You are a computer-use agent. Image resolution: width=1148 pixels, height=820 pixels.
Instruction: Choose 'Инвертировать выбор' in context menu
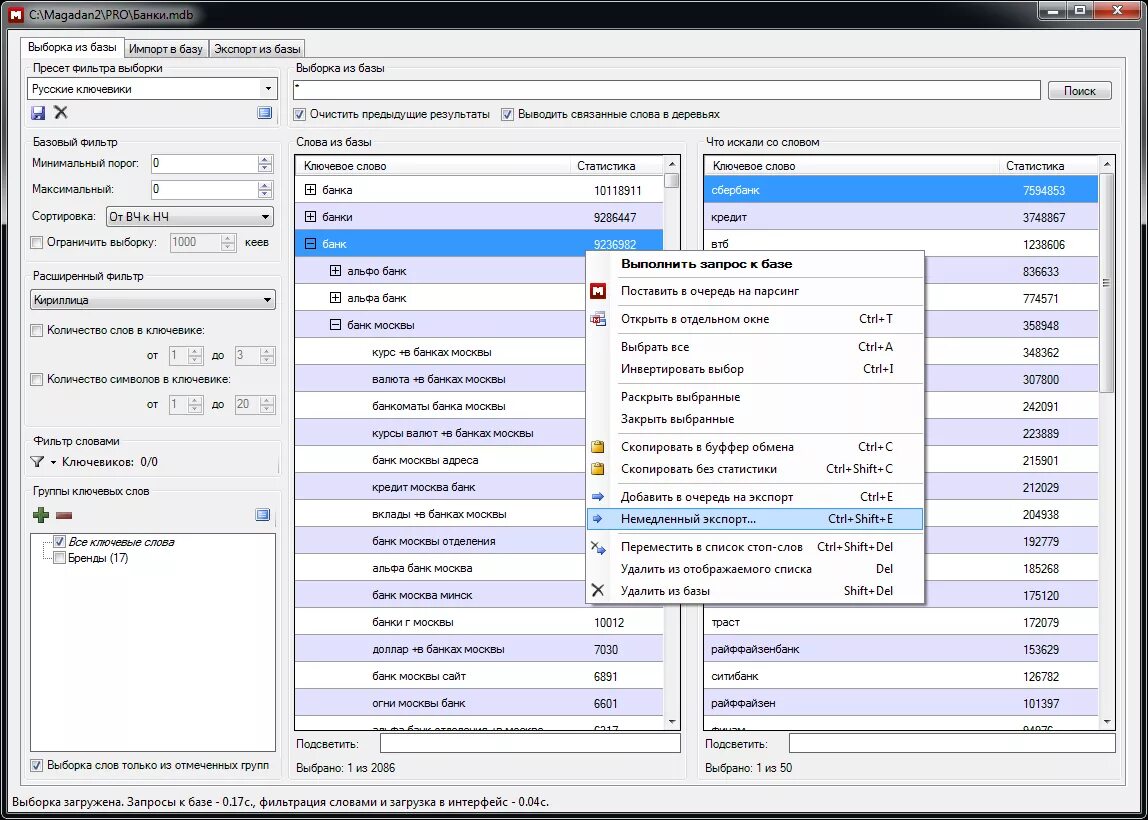pyautogui.click(x=755, y=369)
